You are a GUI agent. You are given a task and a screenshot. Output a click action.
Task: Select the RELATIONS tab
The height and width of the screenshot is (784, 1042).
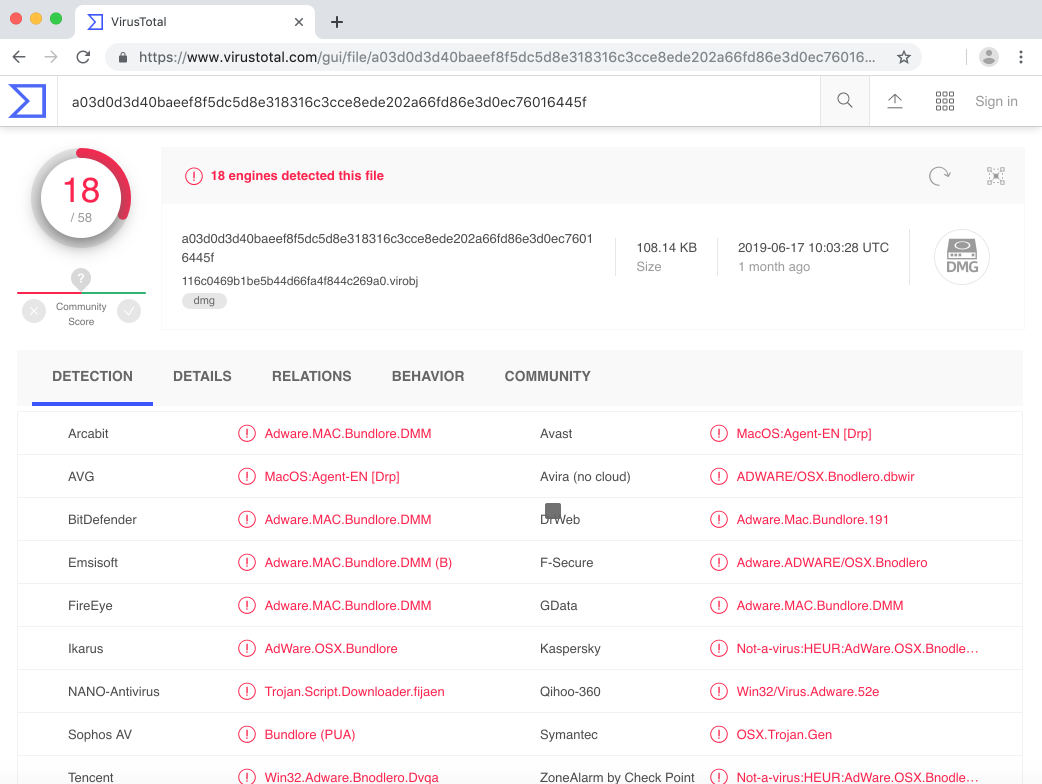point(311,376)
